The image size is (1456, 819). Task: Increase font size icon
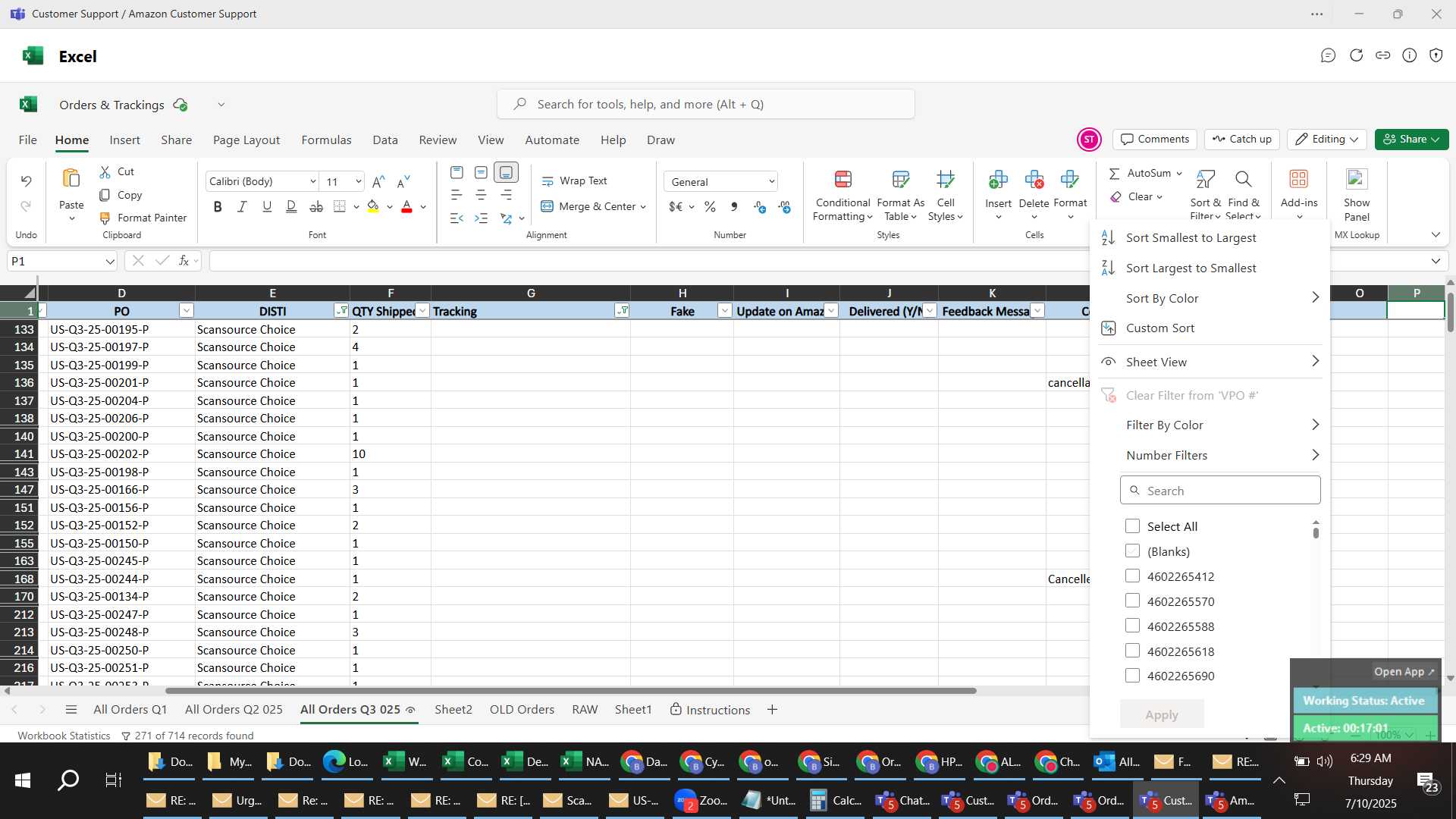(x=378, y=182)
